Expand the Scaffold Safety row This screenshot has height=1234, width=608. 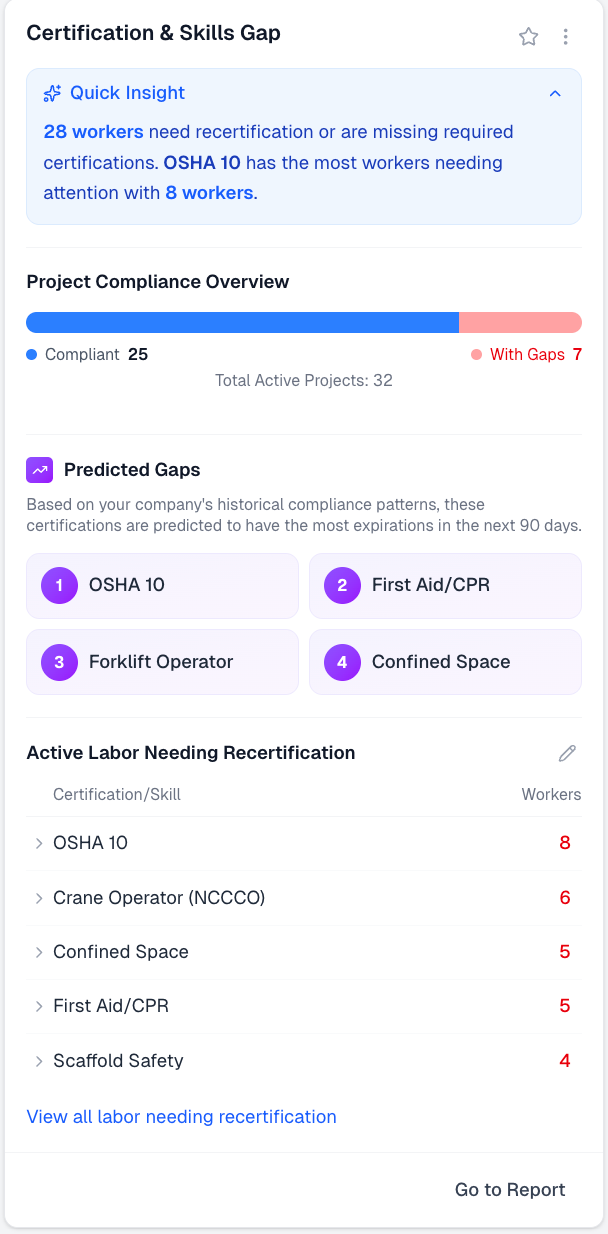tap(39, 1061)
